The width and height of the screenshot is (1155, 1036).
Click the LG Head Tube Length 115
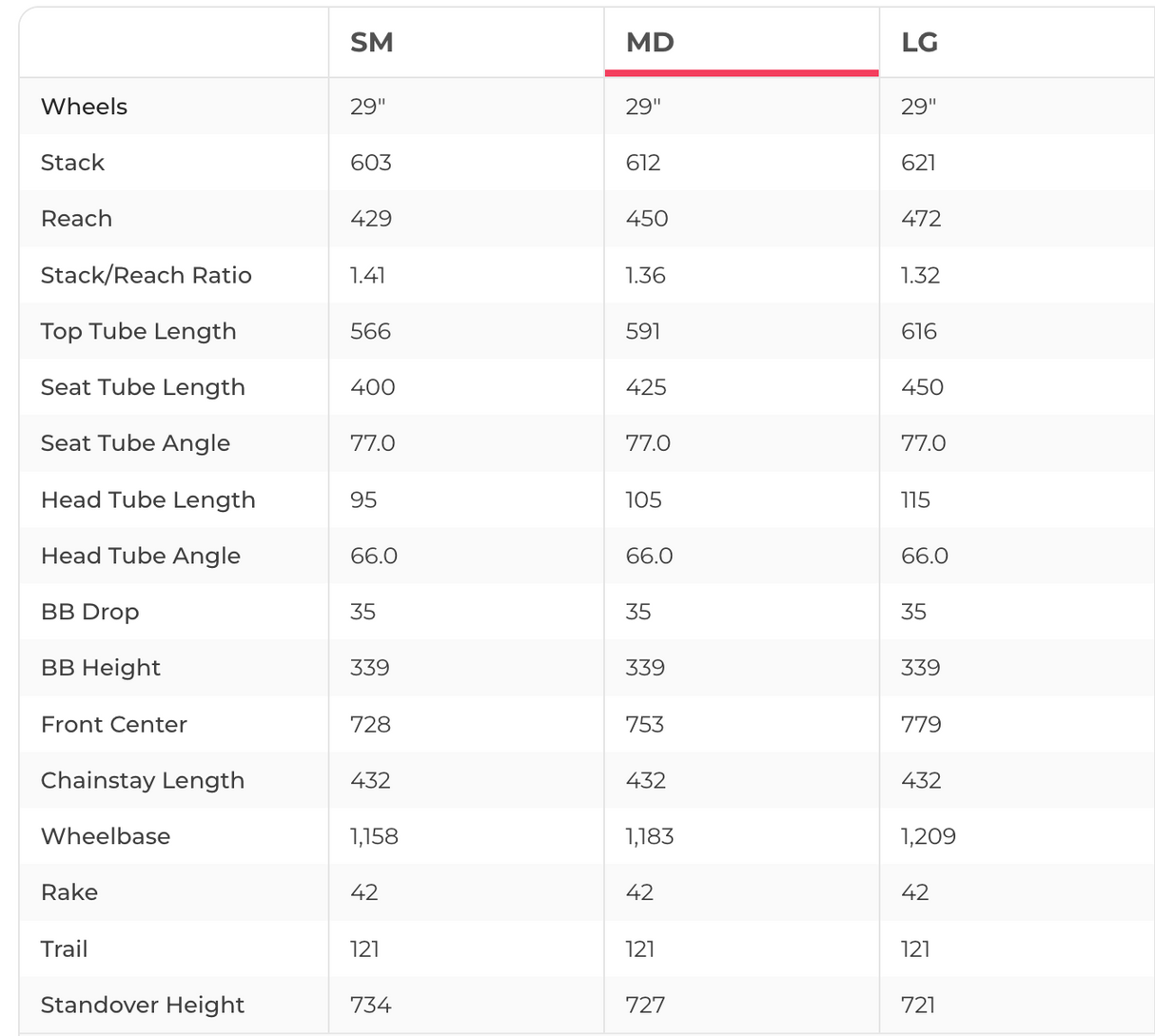[915, 499]
